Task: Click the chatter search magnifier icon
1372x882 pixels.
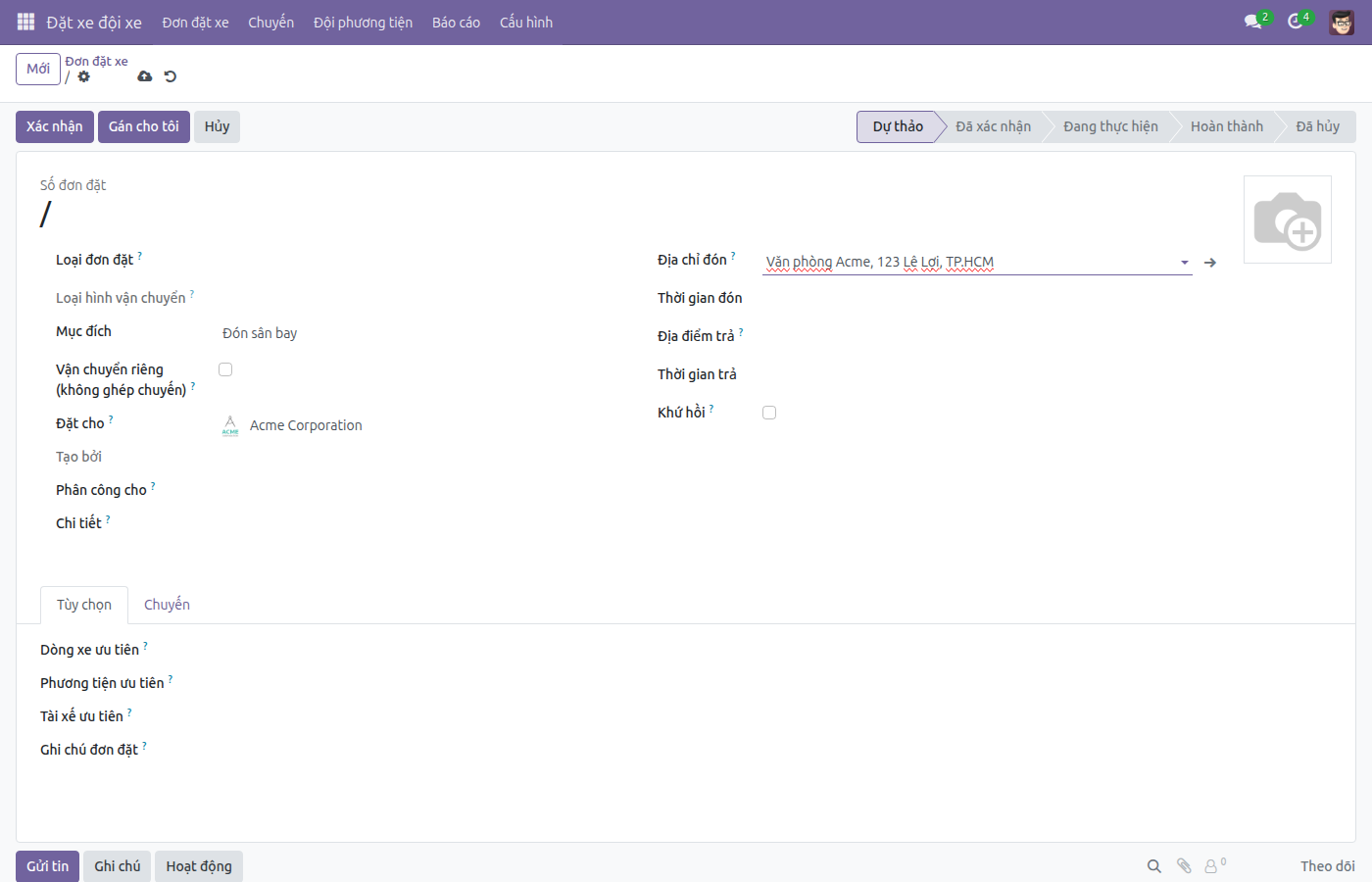Action: (1154, 866)
